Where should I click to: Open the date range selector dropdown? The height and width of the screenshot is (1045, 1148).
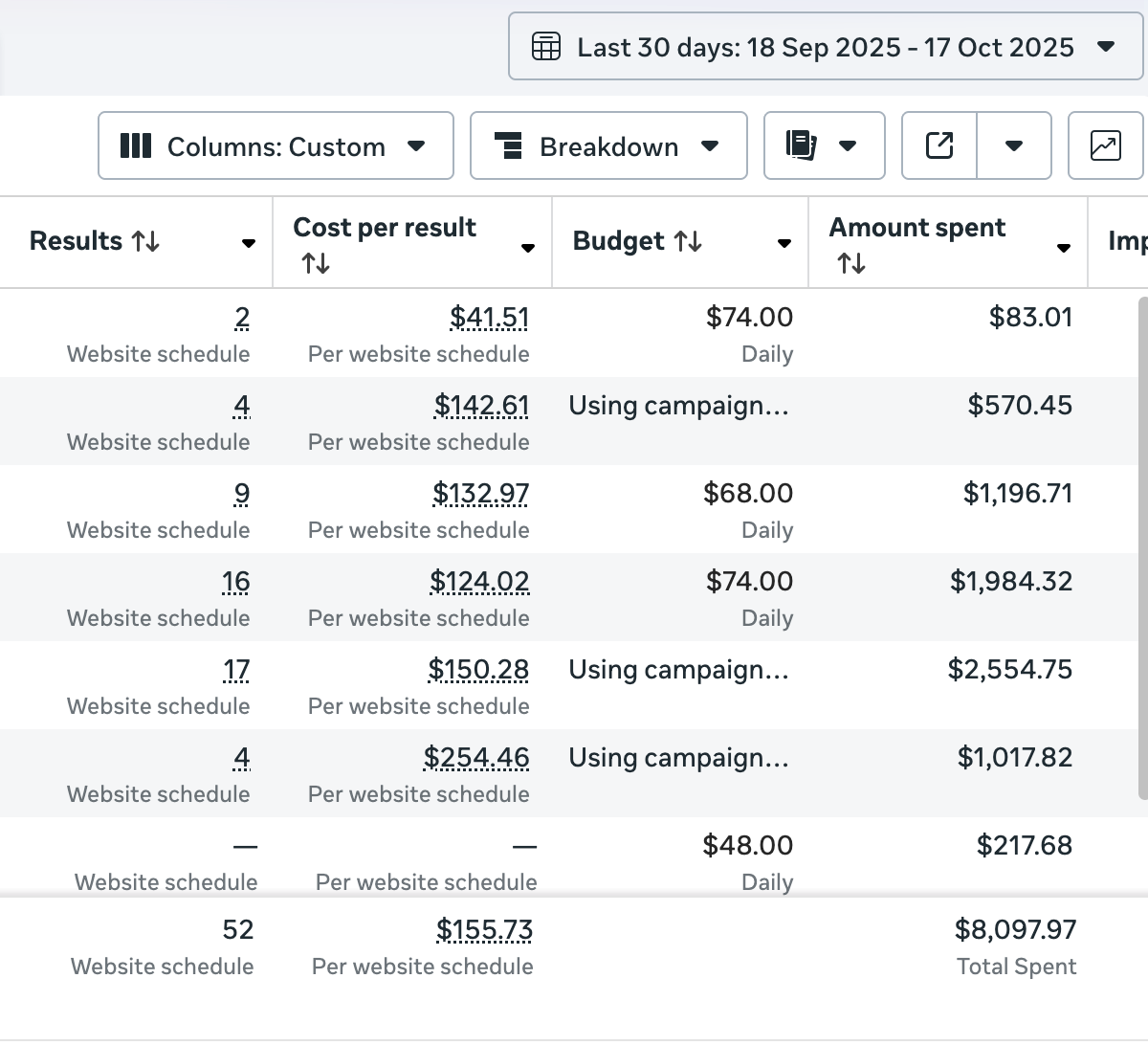[x=1107, y=45]
